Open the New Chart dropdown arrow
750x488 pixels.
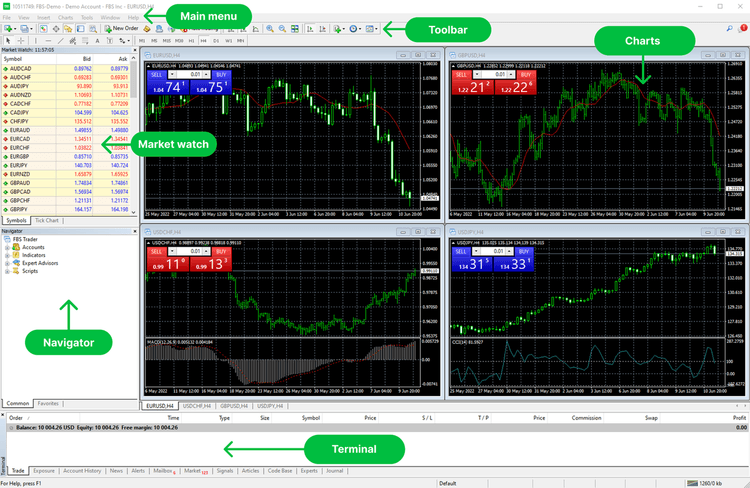click(15, 29)
